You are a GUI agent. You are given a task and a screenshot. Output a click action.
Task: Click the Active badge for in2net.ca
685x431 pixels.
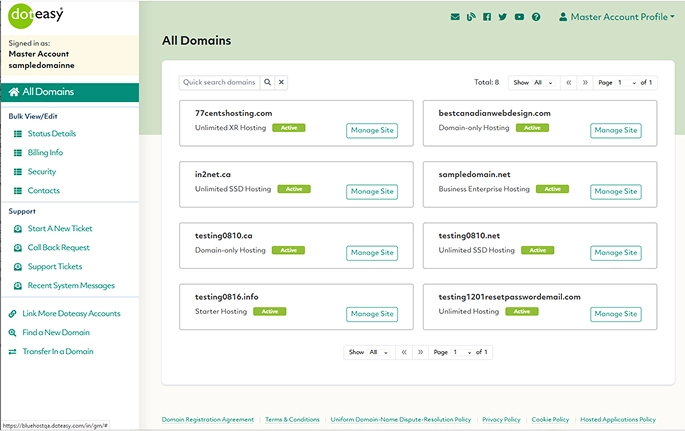pyautogui.click(x=294, y=189)
